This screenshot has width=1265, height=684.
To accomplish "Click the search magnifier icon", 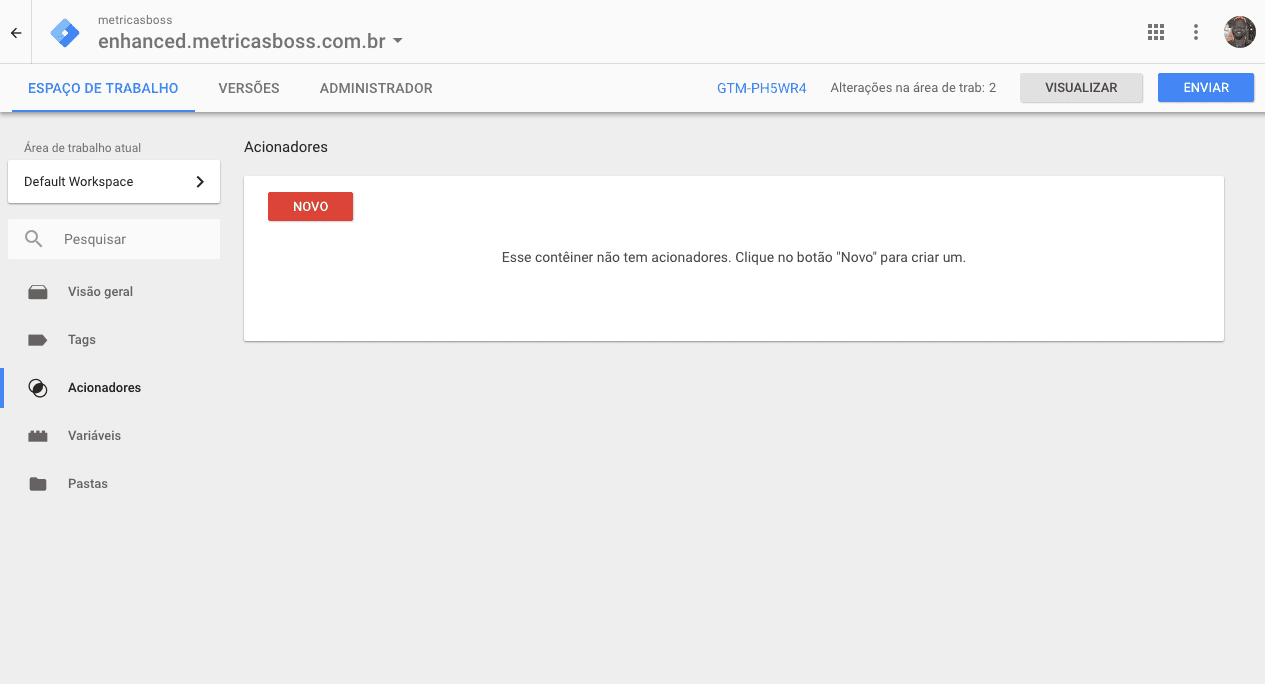I will click(34, 239).
